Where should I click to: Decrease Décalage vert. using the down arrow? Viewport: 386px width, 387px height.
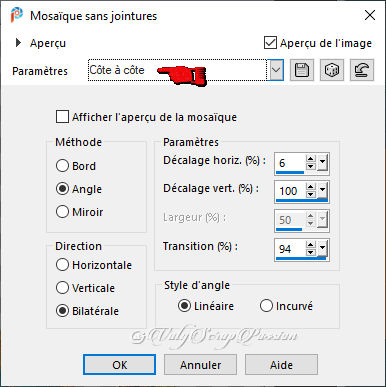[x=311, y=194]
